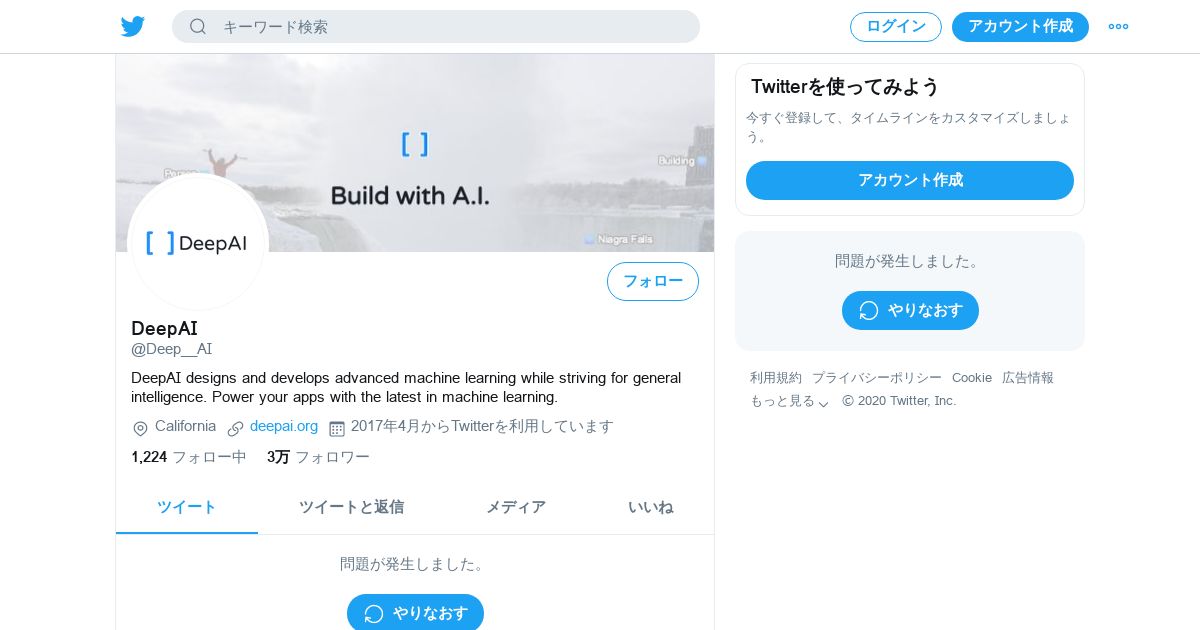Click the ログイン button
Image resolution: width=1200 pixels, height=630 pixels.
[896, 27]
